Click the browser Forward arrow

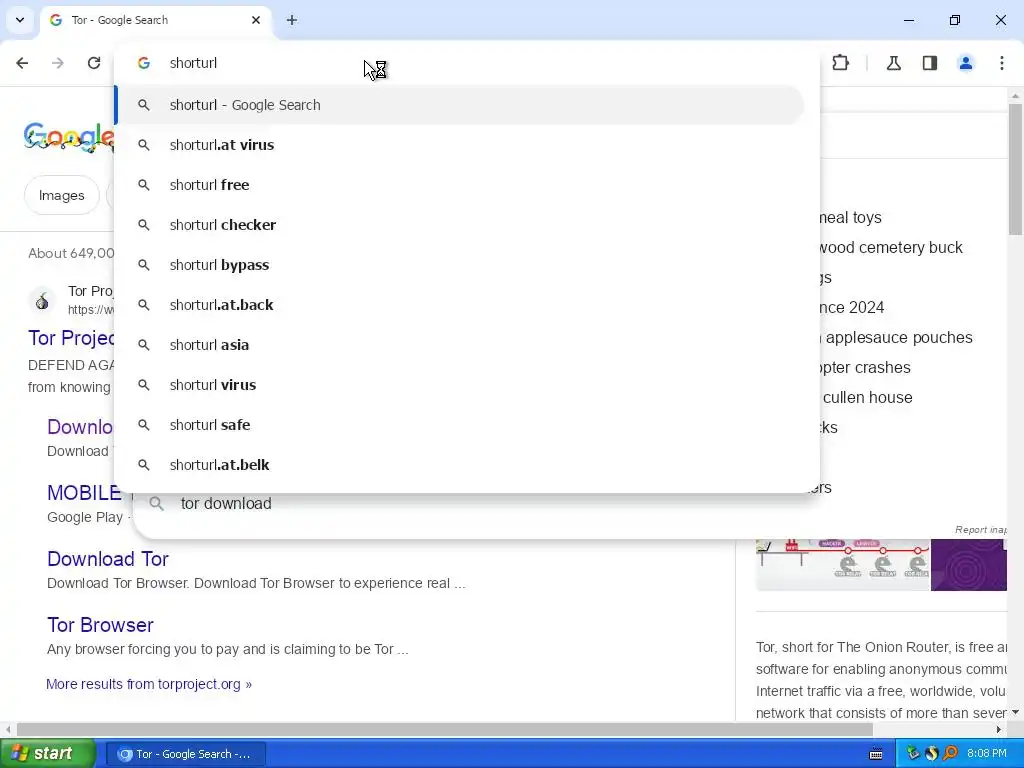click(x=58, y=63)
